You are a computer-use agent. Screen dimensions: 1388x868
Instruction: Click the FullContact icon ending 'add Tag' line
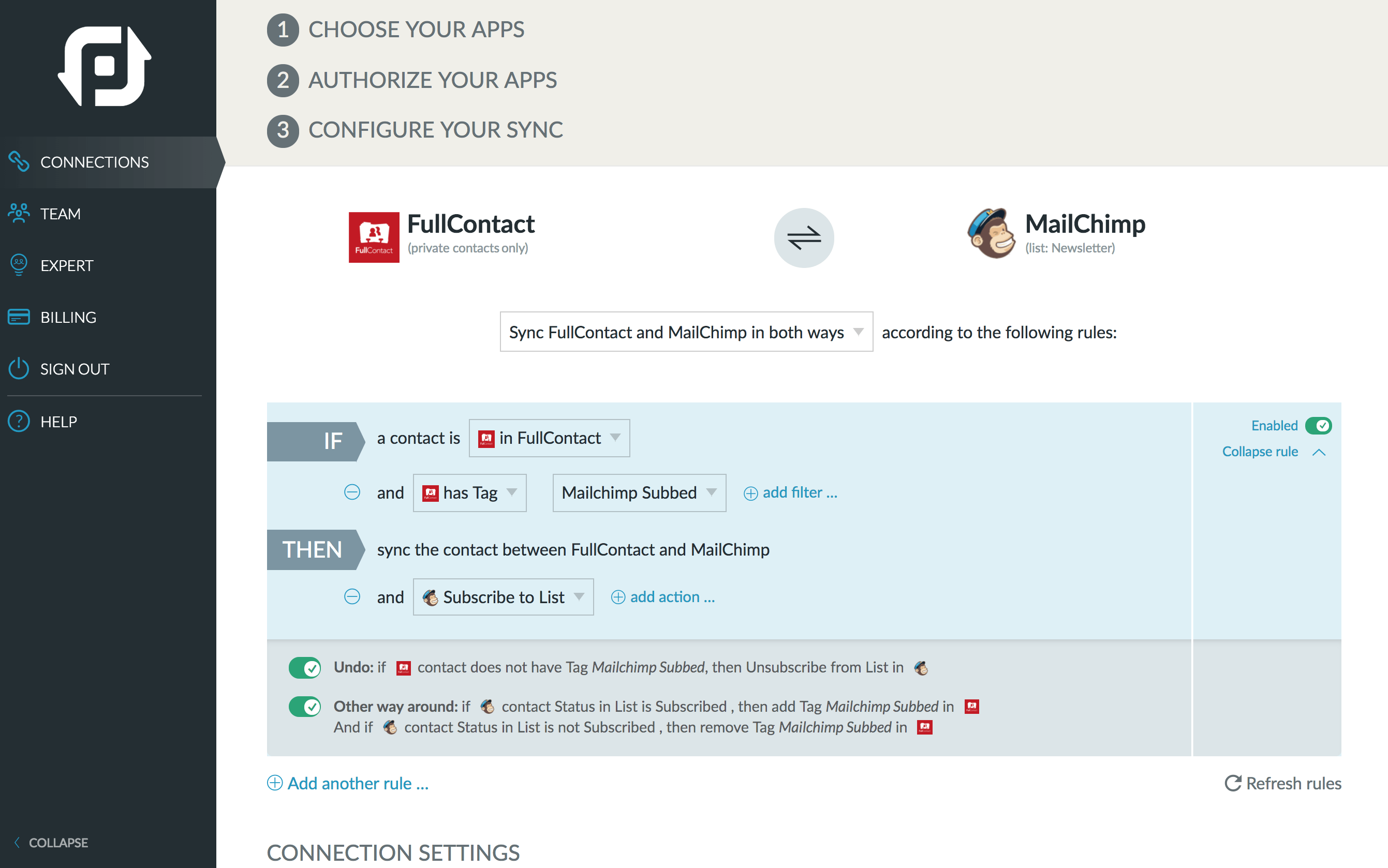[x=972, y=707]
